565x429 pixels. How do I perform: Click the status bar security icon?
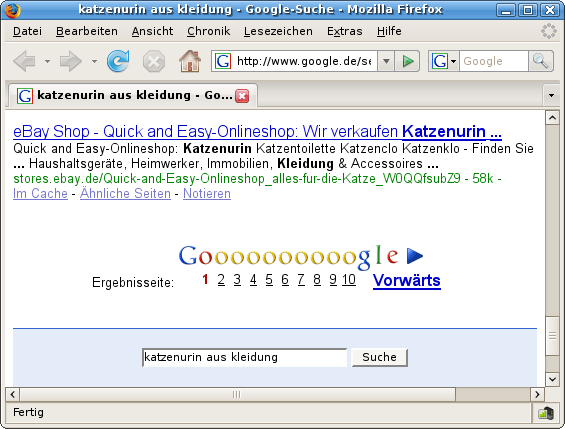(x=546, y=413)
